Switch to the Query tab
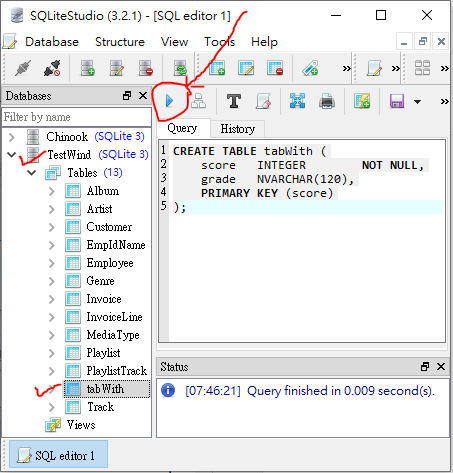 [182, 128]
